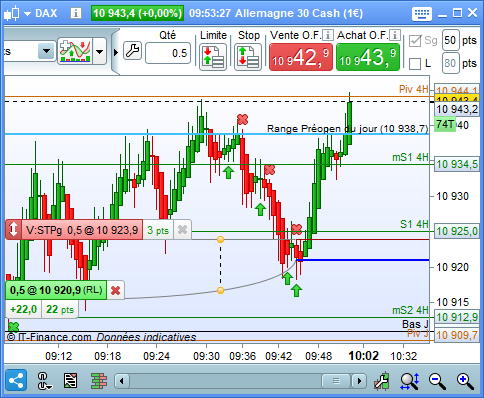Image resolution: width=484 pixels, height=398 pixels.
Task: Share the chart with share icon
Action: pos(16,380)
